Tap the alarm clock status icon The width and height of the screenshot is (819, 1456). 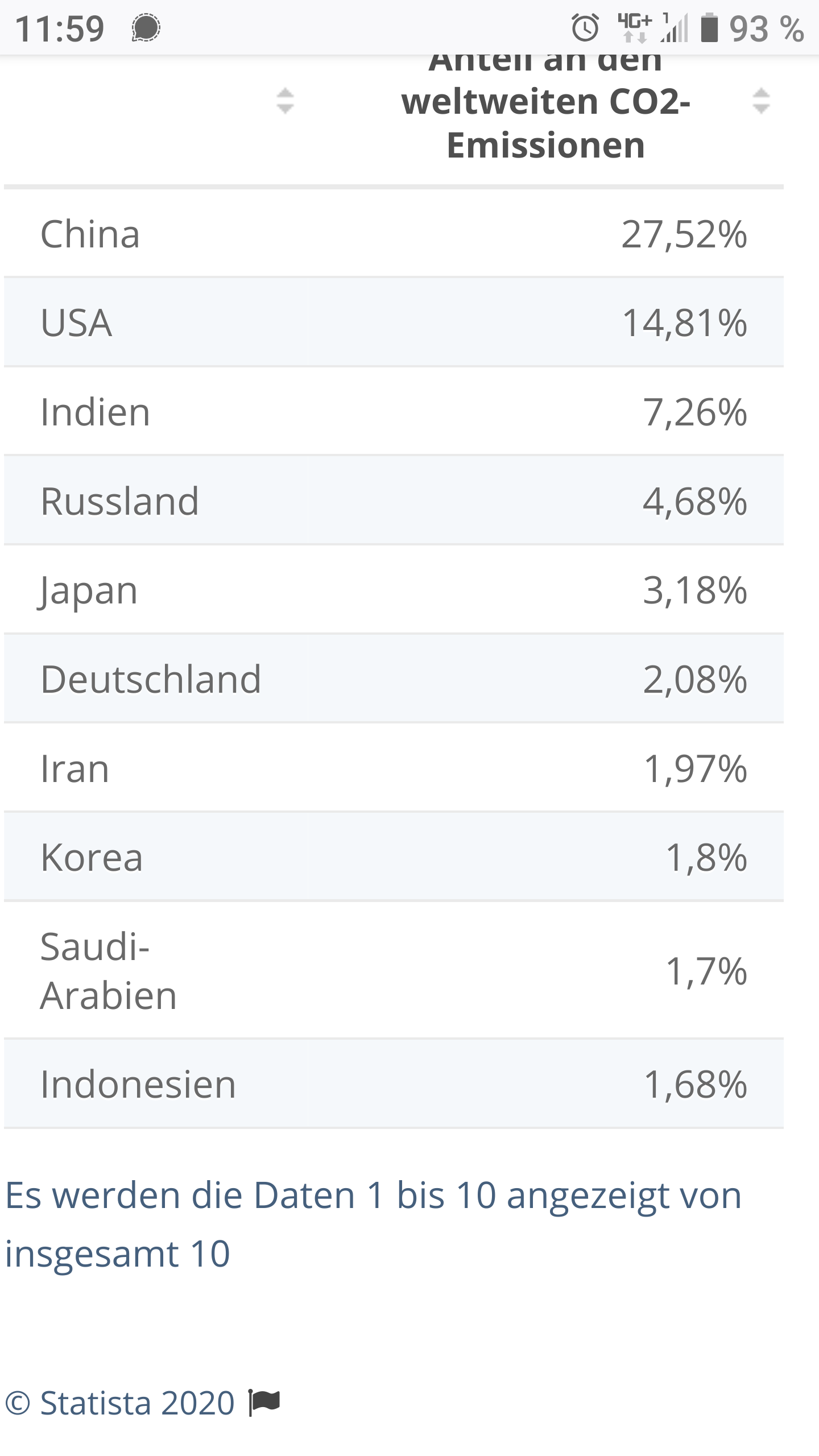(585, 28)
